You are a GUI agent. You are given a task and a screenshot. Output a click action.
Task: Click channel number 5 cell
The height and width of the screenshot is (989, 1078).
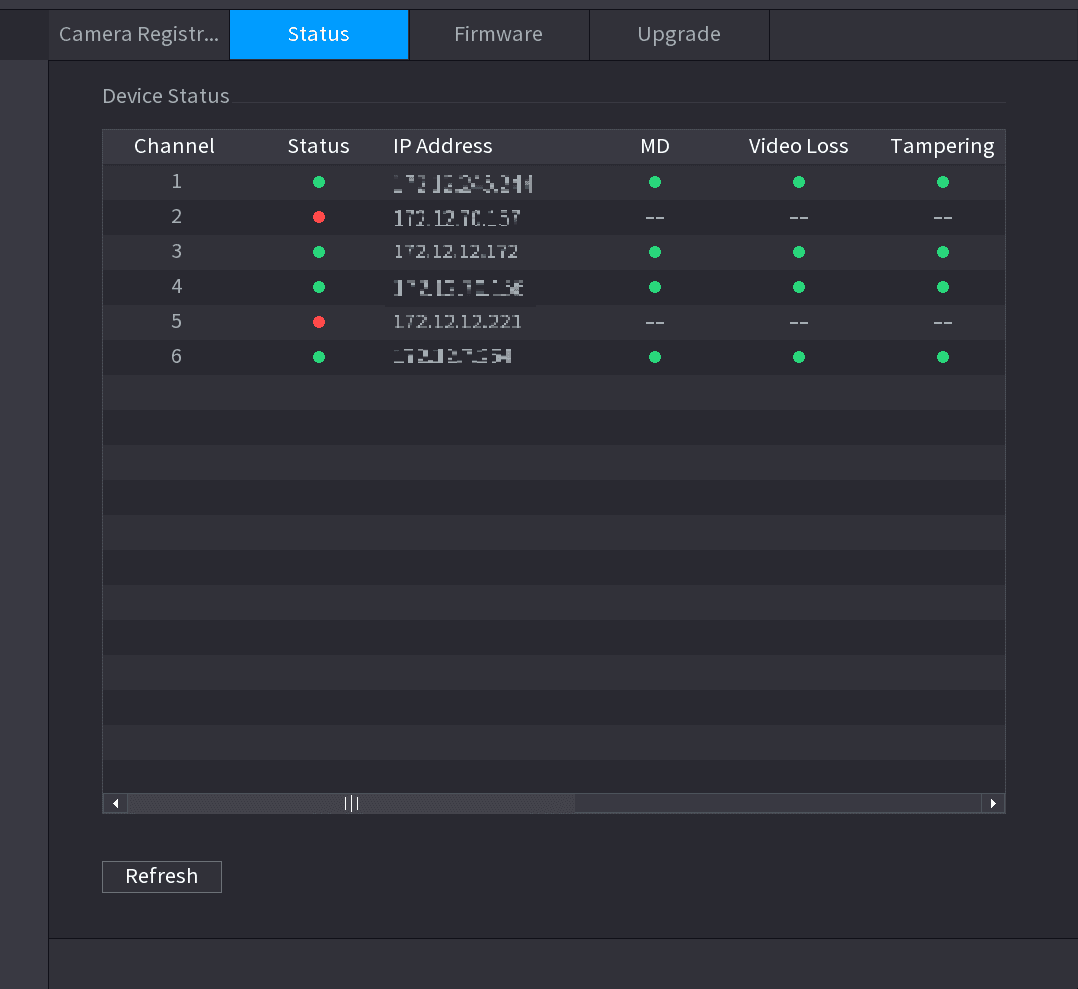(x=177, y=321)
